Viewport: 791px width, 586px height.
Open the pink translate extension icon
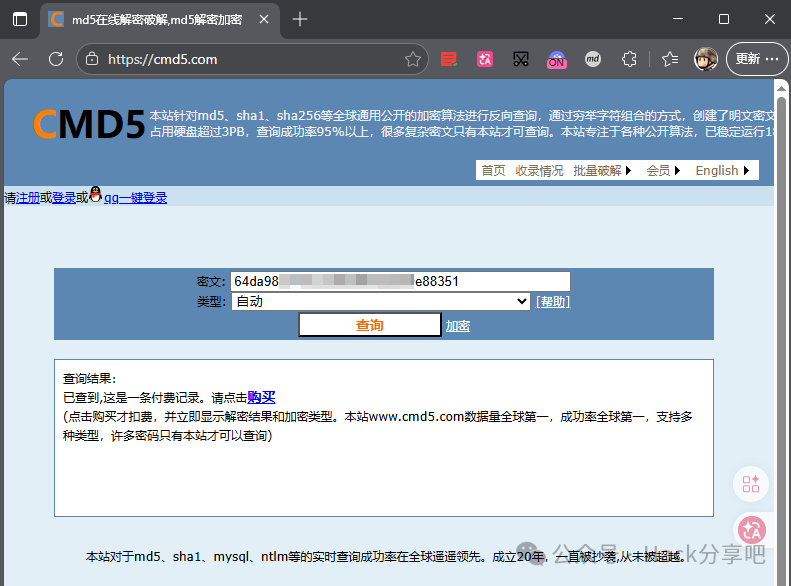(485, 60)
